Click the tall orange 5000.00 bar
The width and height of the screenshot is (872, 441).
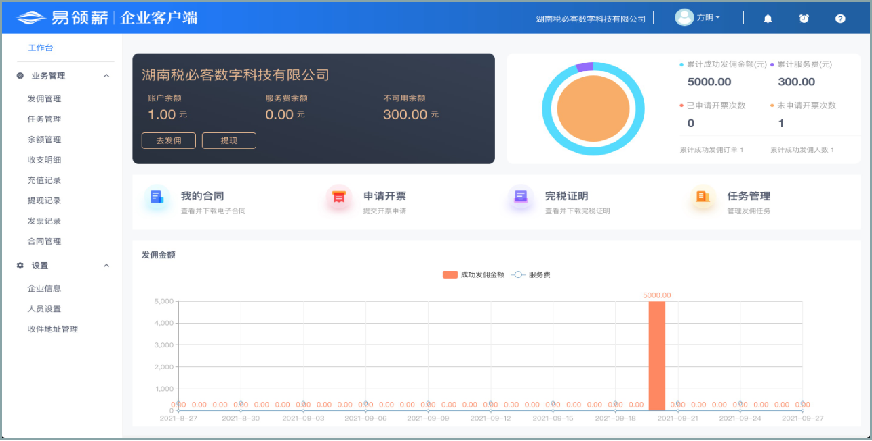[x=657, y=356]
